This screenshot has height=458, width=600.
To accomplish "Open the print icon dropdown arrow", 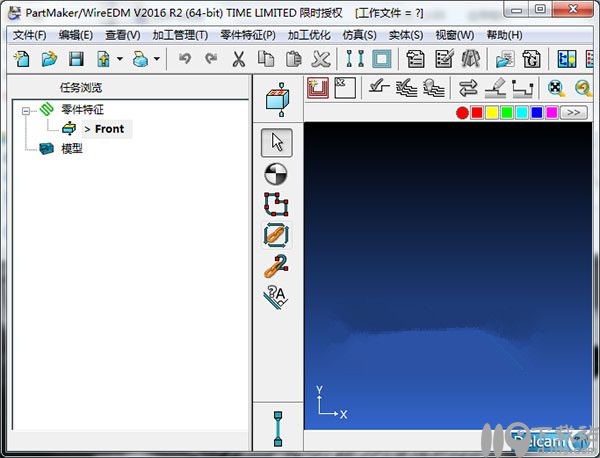I will (x=157, y=59).
